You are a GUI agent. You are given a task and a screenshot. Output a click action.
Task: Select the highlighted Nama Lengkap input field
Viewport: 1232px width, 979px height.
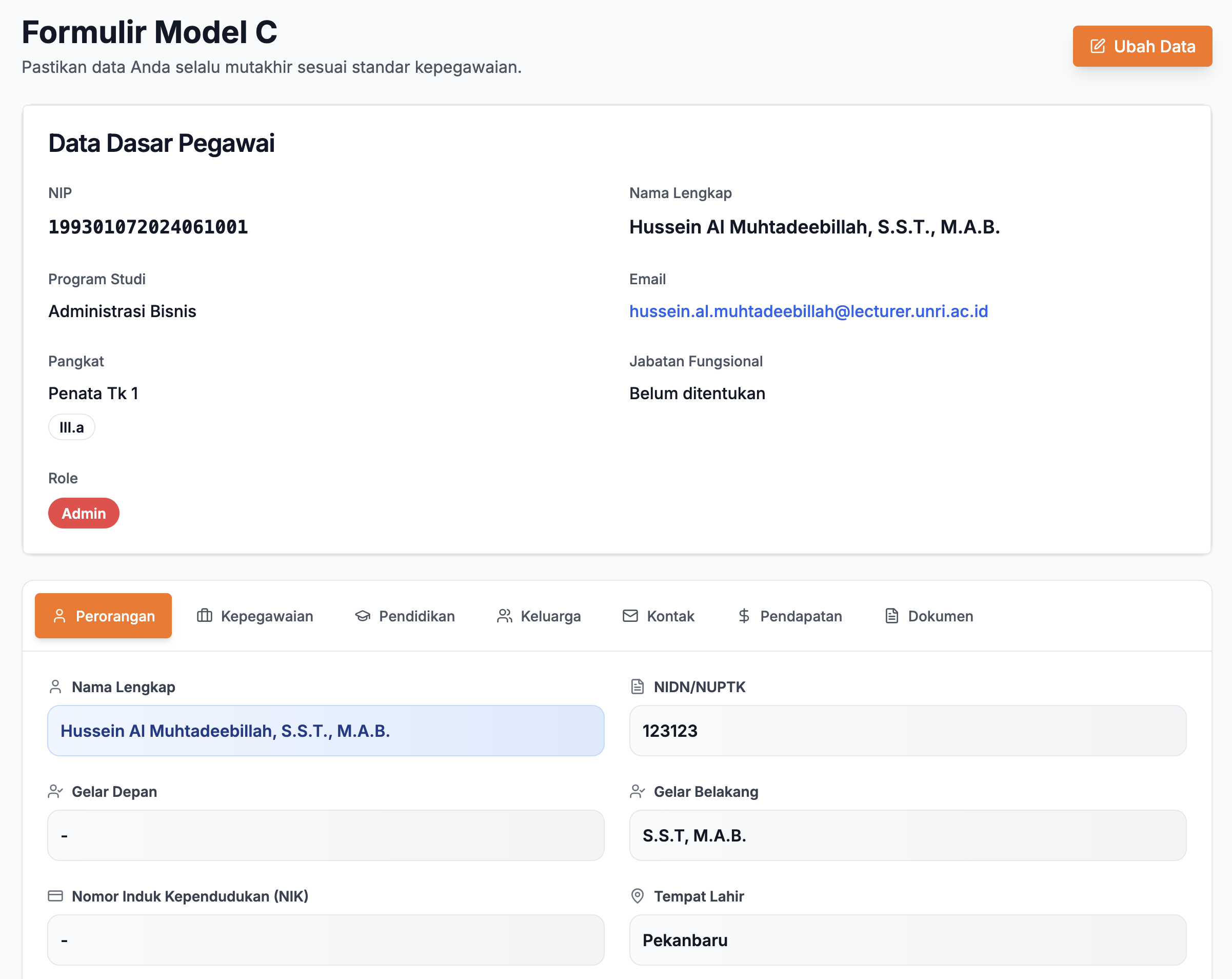click(325, 730)
